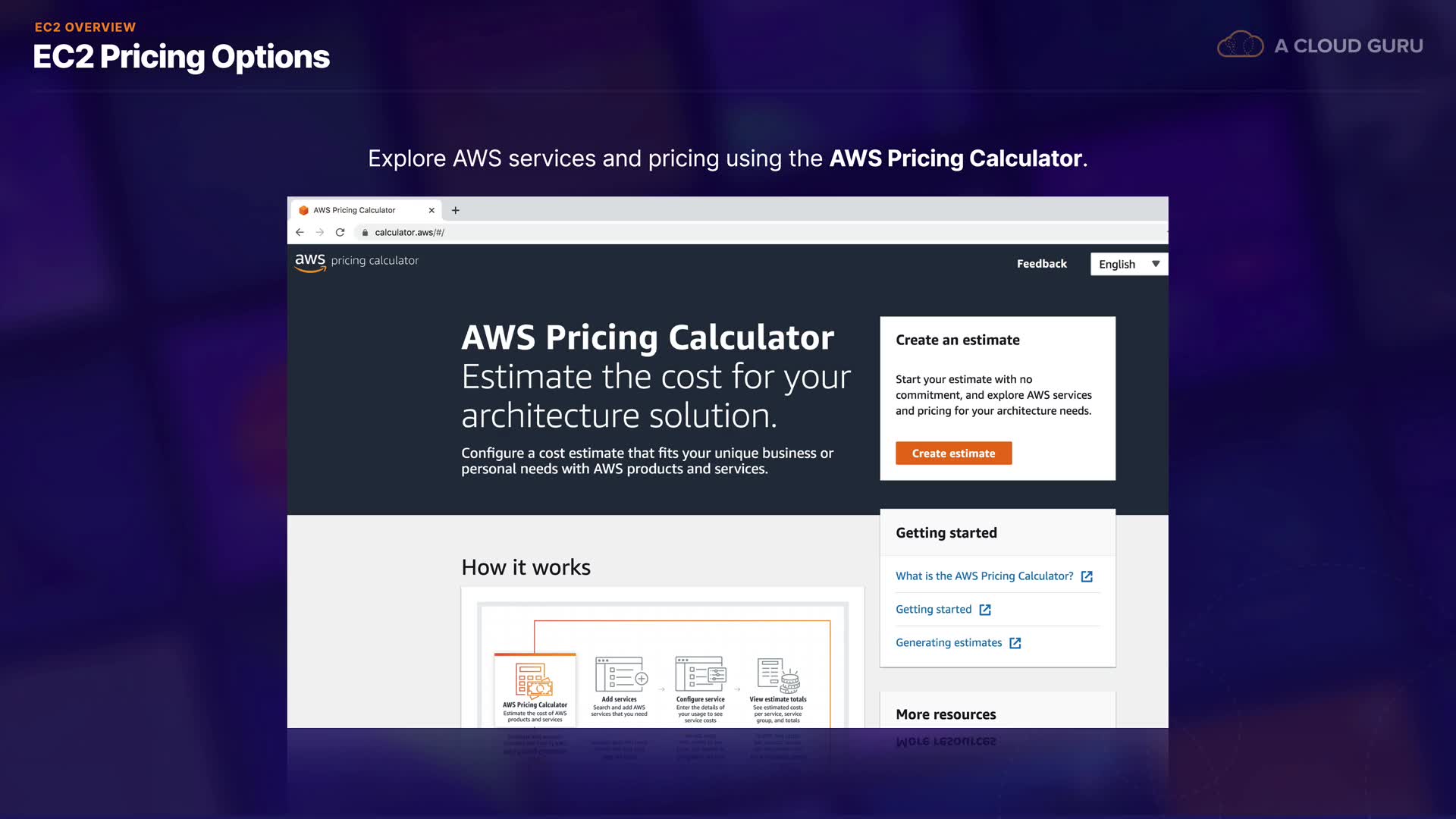This screenshot has height=819, width=1456.
Task: Click the A Cloud Guru cloud logo
Action: click(1240, 45)
